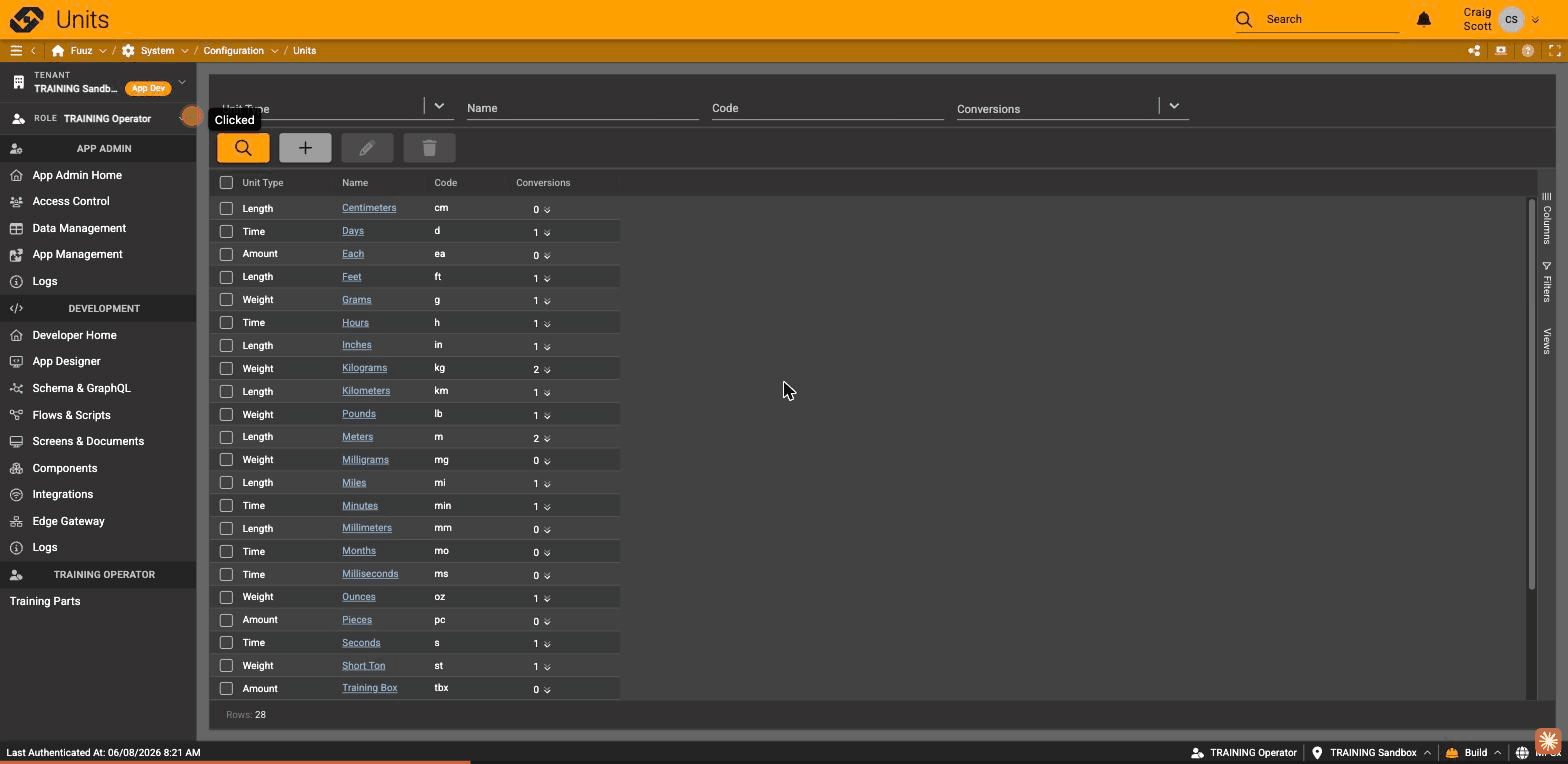Screen dimensions: 1568x764
Task: Click the plus add unit button
Action: coord(305,148)
